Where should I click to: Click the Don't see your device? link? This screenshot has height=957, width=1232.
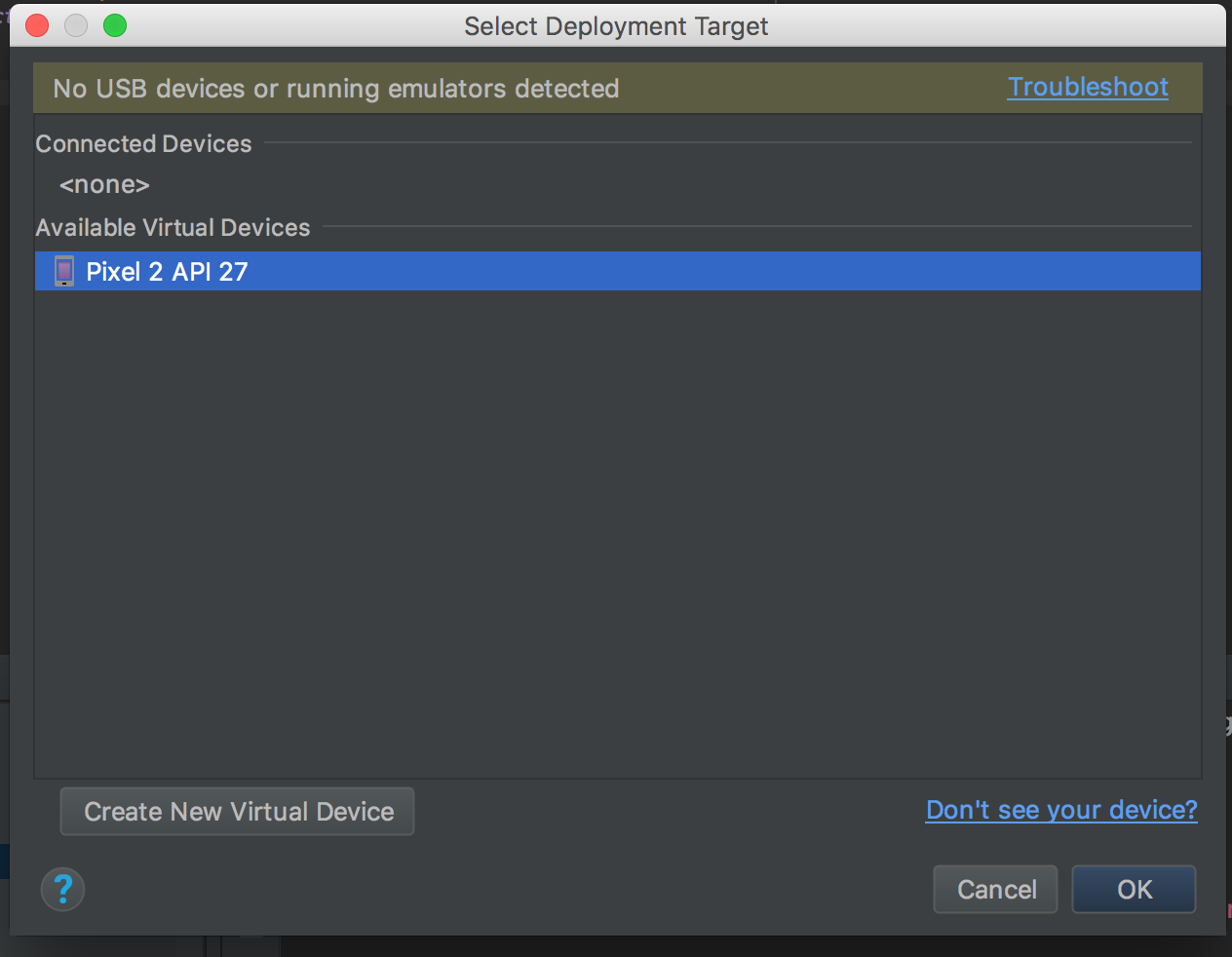pyautogui.click(x=1060, y=810)
